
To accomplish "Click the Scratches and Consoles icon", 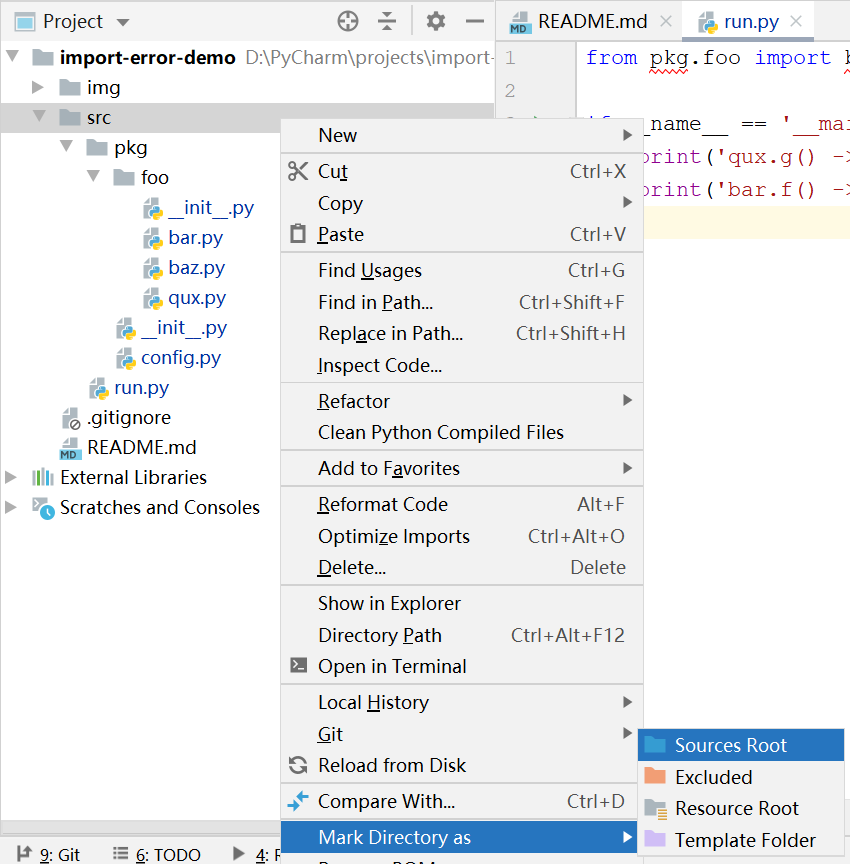I will point(43,507).
